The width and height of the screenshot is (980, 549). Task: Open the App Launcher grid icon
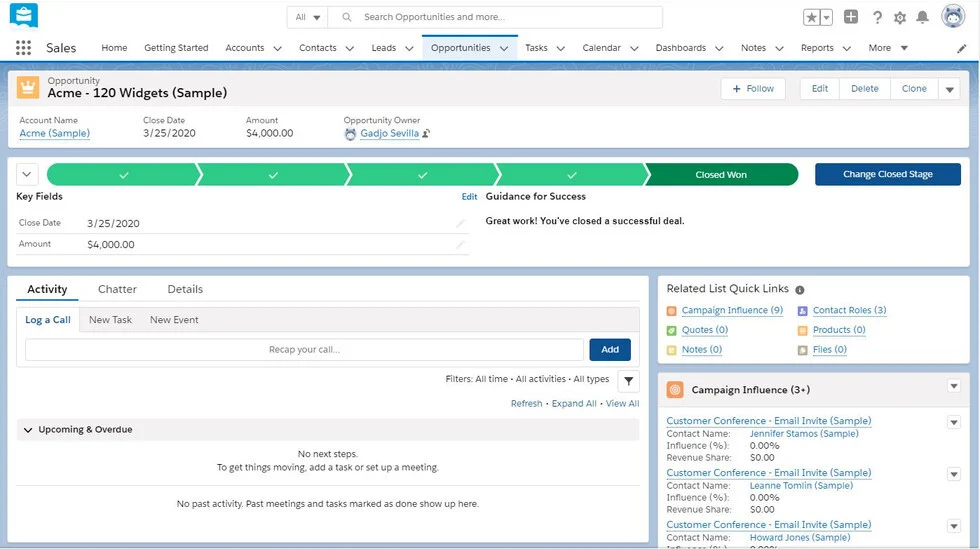click(x=23, y=48)
